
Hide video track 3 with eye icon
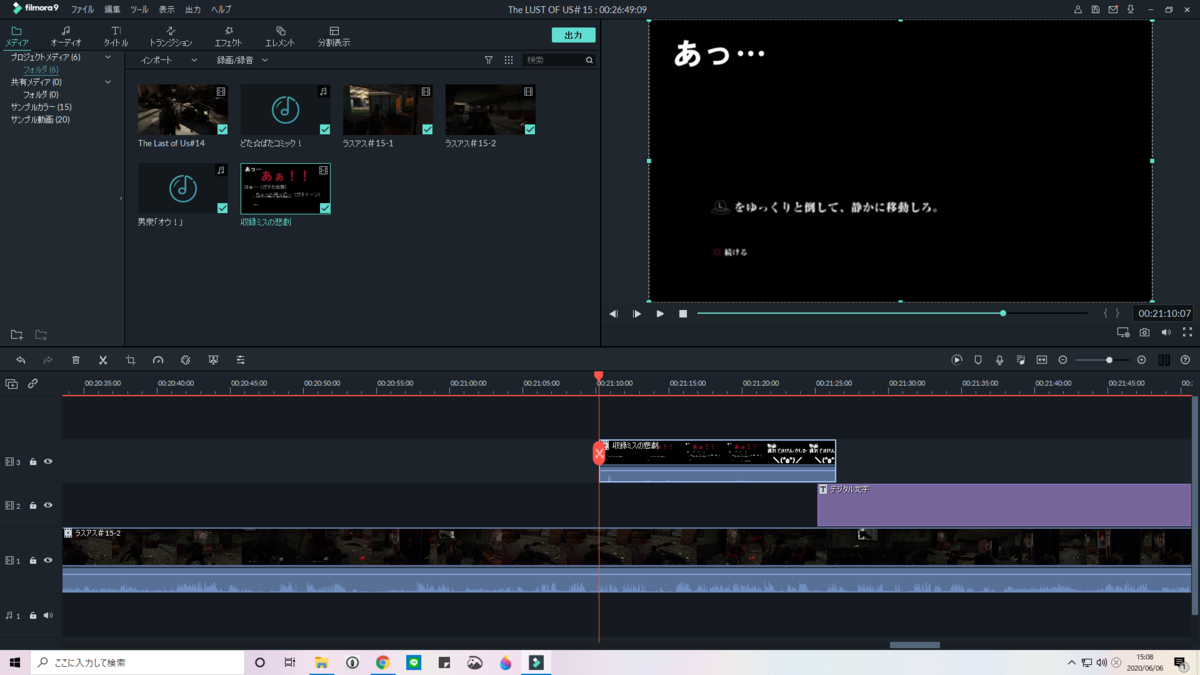tap(48, 462)
